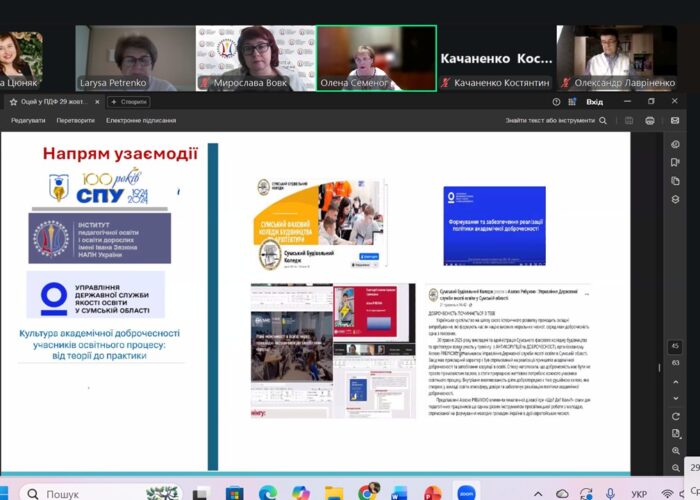Screen dimensions: 700x500
Task: Open the Редагувати menu
Action: point(28,120)
